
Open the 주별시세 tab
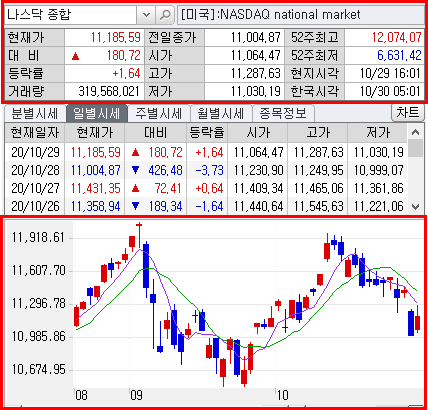pyautogui.click(x=158, y=114)
